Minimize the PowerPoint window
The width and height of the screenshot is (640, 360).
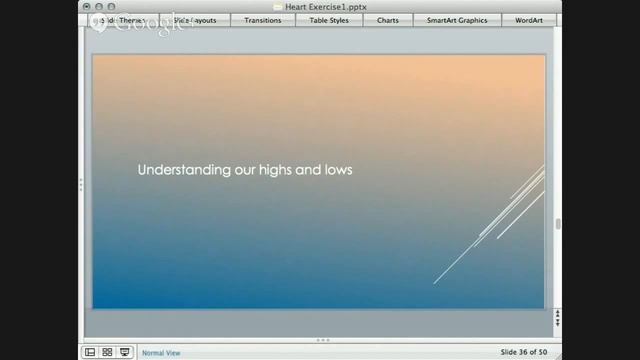pos(99,7)
